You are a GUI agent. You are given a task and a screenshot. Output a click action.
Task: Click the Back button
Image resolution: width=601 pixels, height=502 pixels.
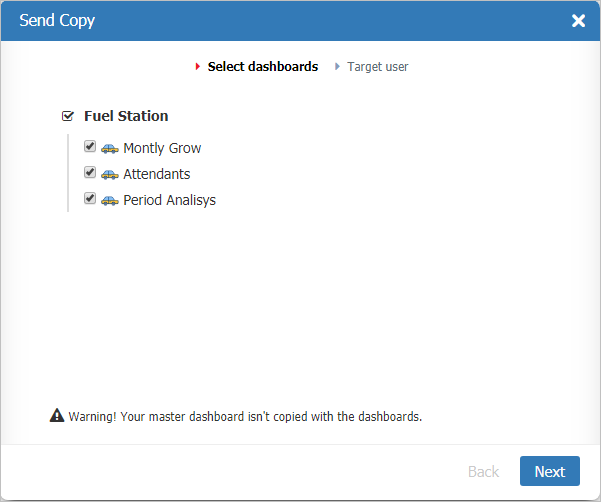(x=483, y=471)
